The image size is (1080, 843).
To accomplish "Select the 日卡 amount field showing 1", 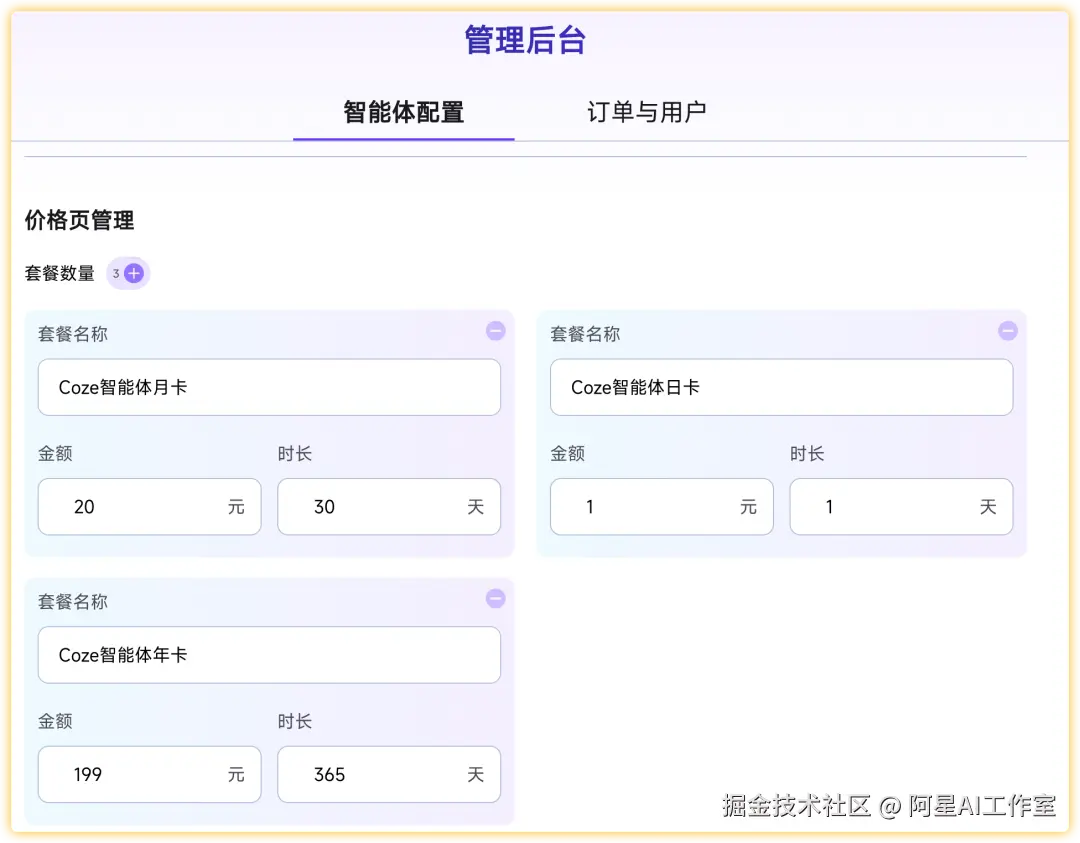I will (x=661, y=507).
